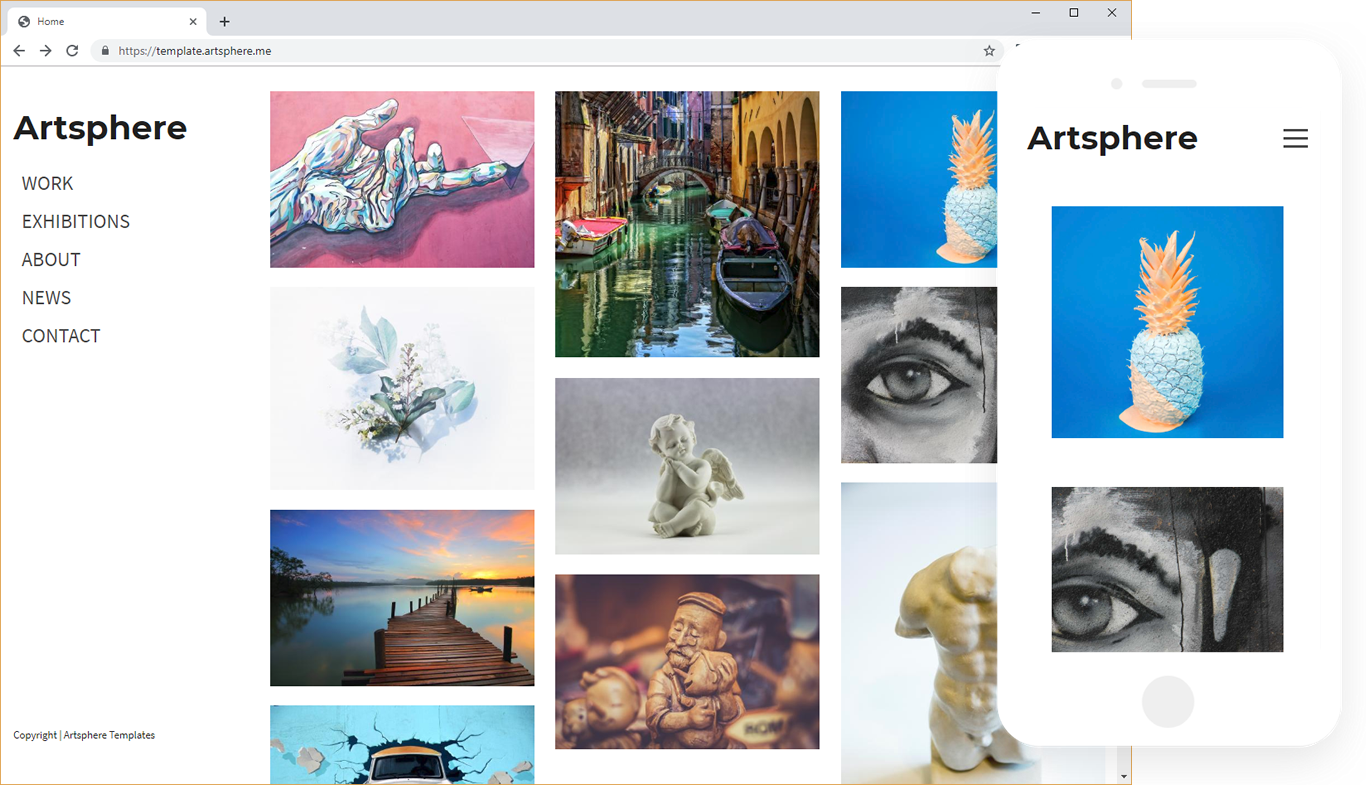This screenshot has height=785, width=1366.
Task: Click the browser back arrow
Action: 19,51
